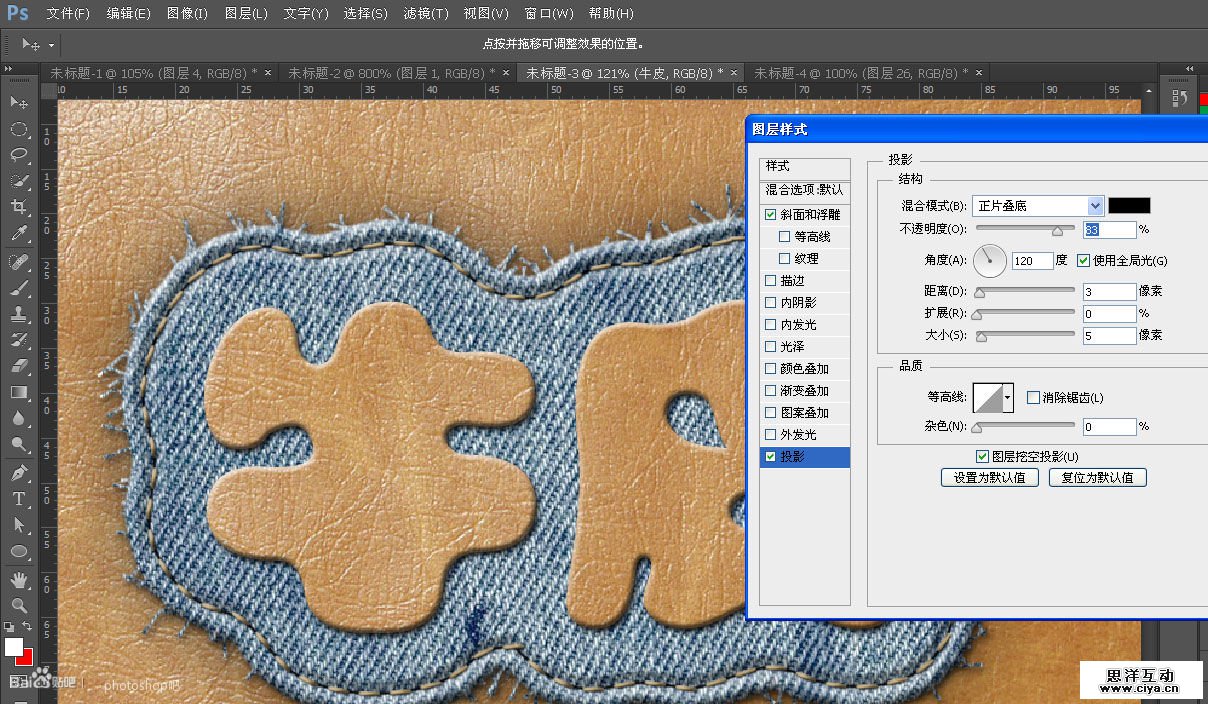1208x704 pixels.
Task: Click the 复位为默认值 button
Action: 1097,478
